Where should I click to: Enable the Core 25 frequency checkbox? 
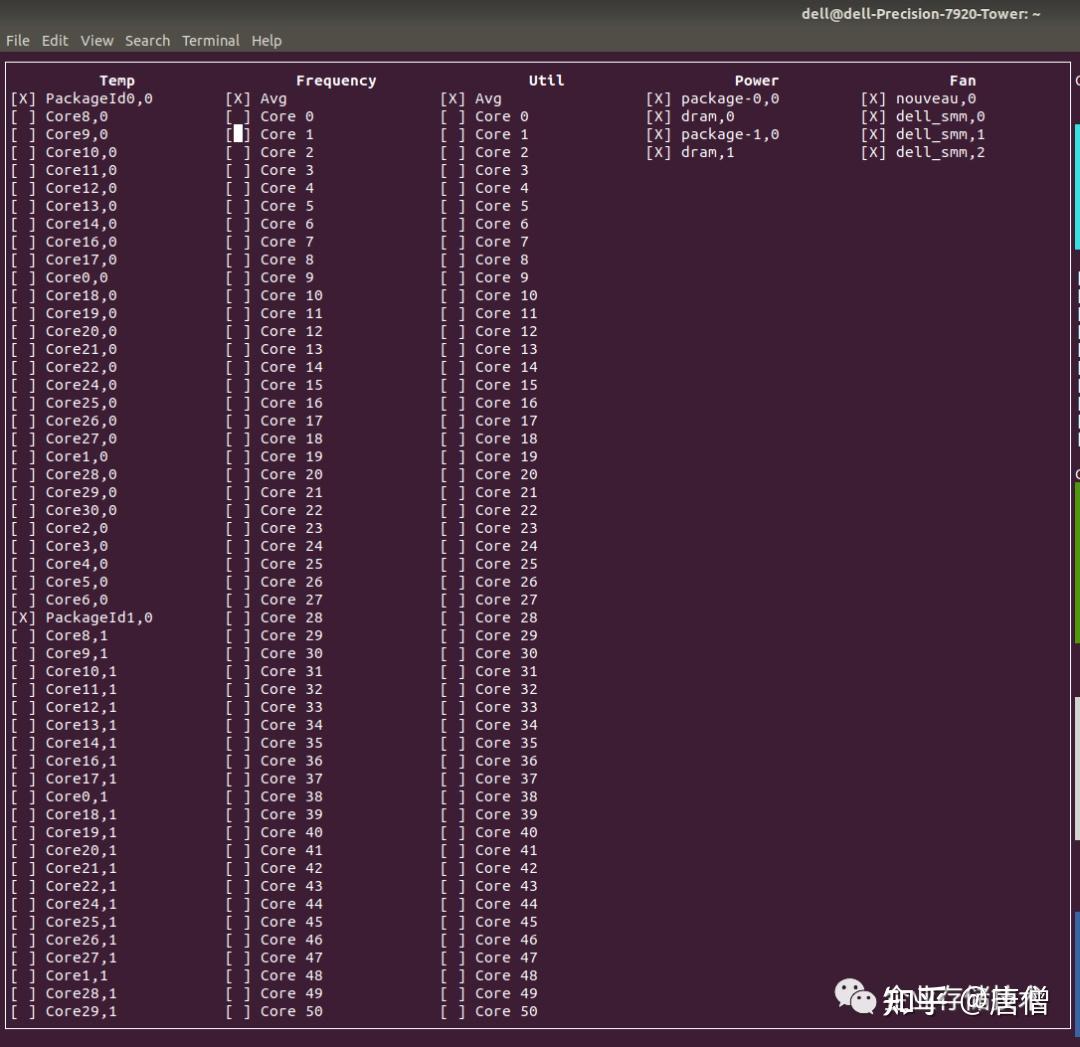[x=239, y=563]
